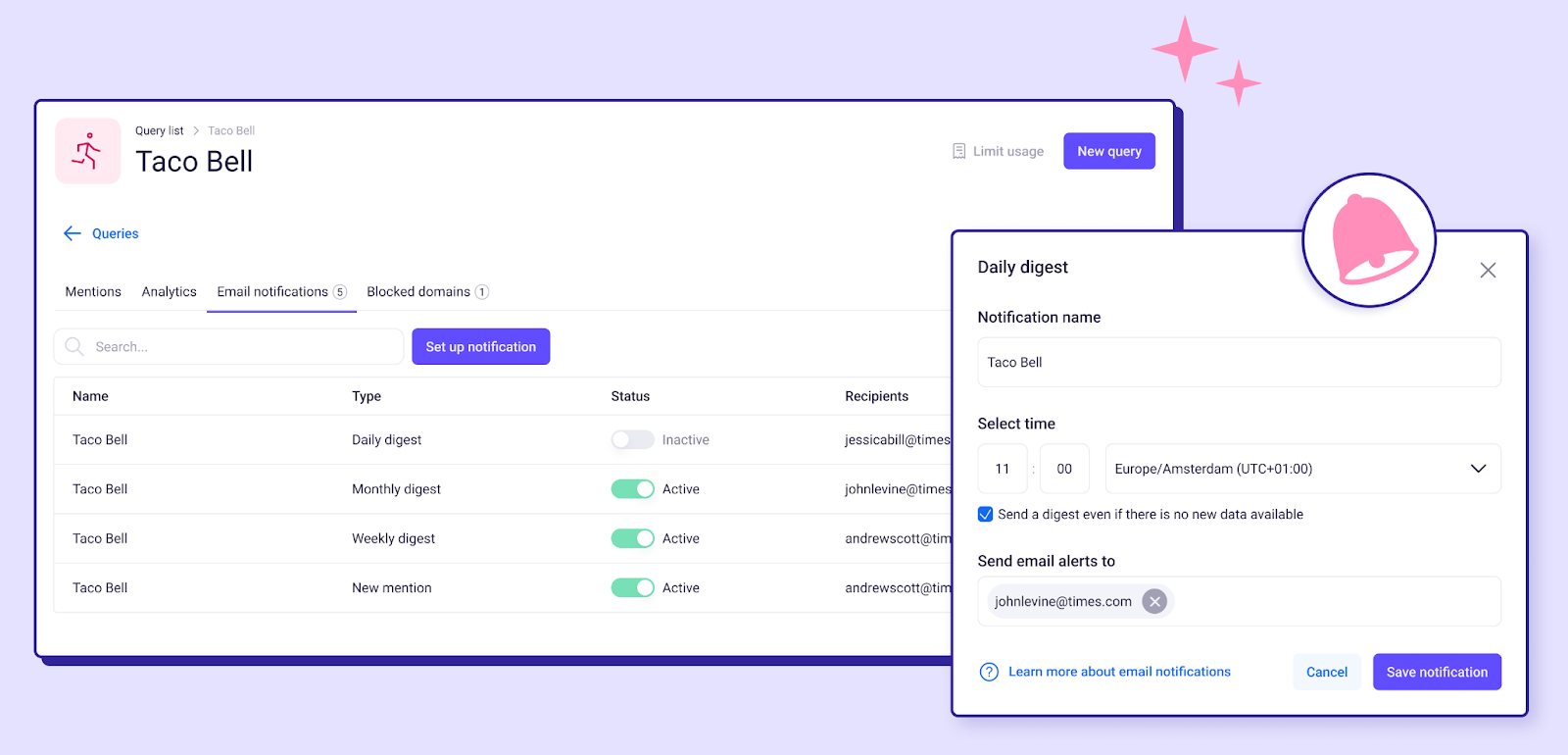The width and height of the screenshot is (1568, 755).
Task: Turn off the Weekly digest Active toggle
Action: pos(632,538)
